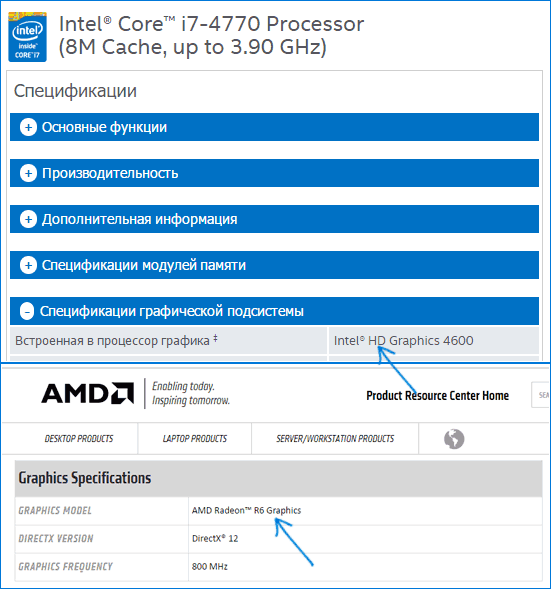
Task: Open the globe language selector icon
Action: coord(454,438)
